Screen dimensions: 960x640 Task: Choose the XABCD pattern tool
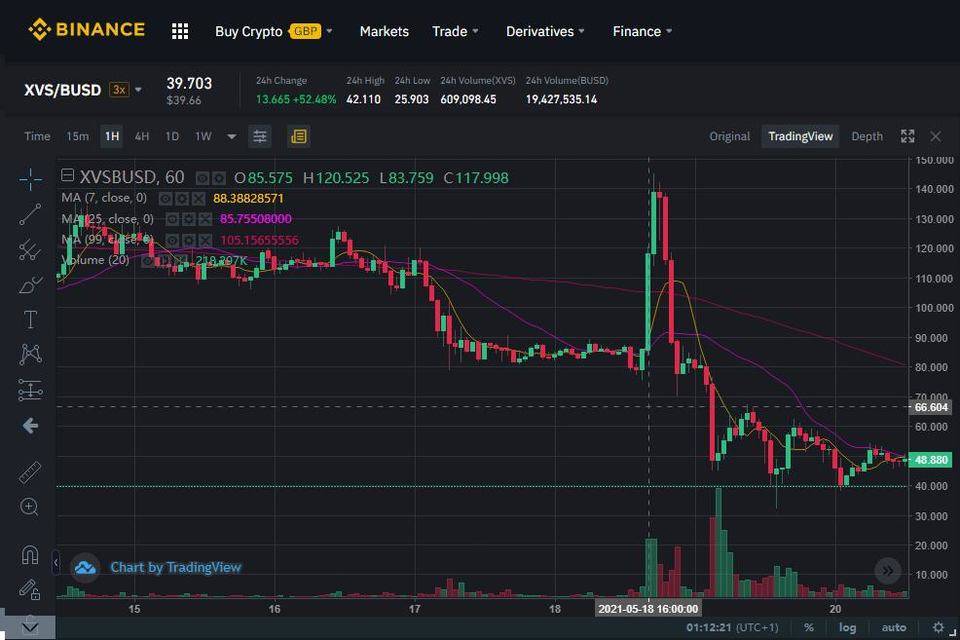pos(30,353)
